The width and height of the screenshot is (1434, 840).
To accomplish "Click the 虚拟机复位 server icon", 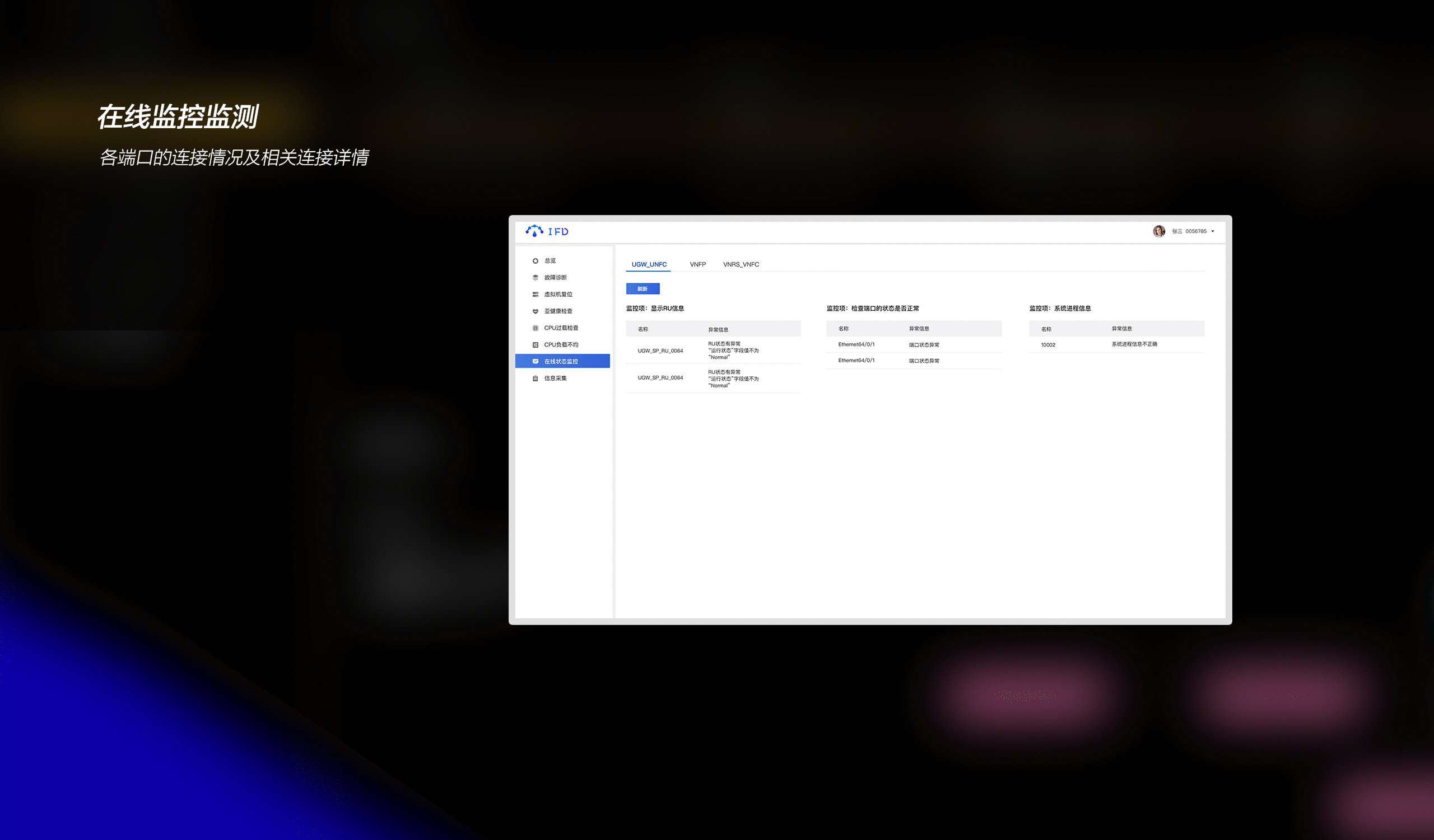I will tap(535, 295).
